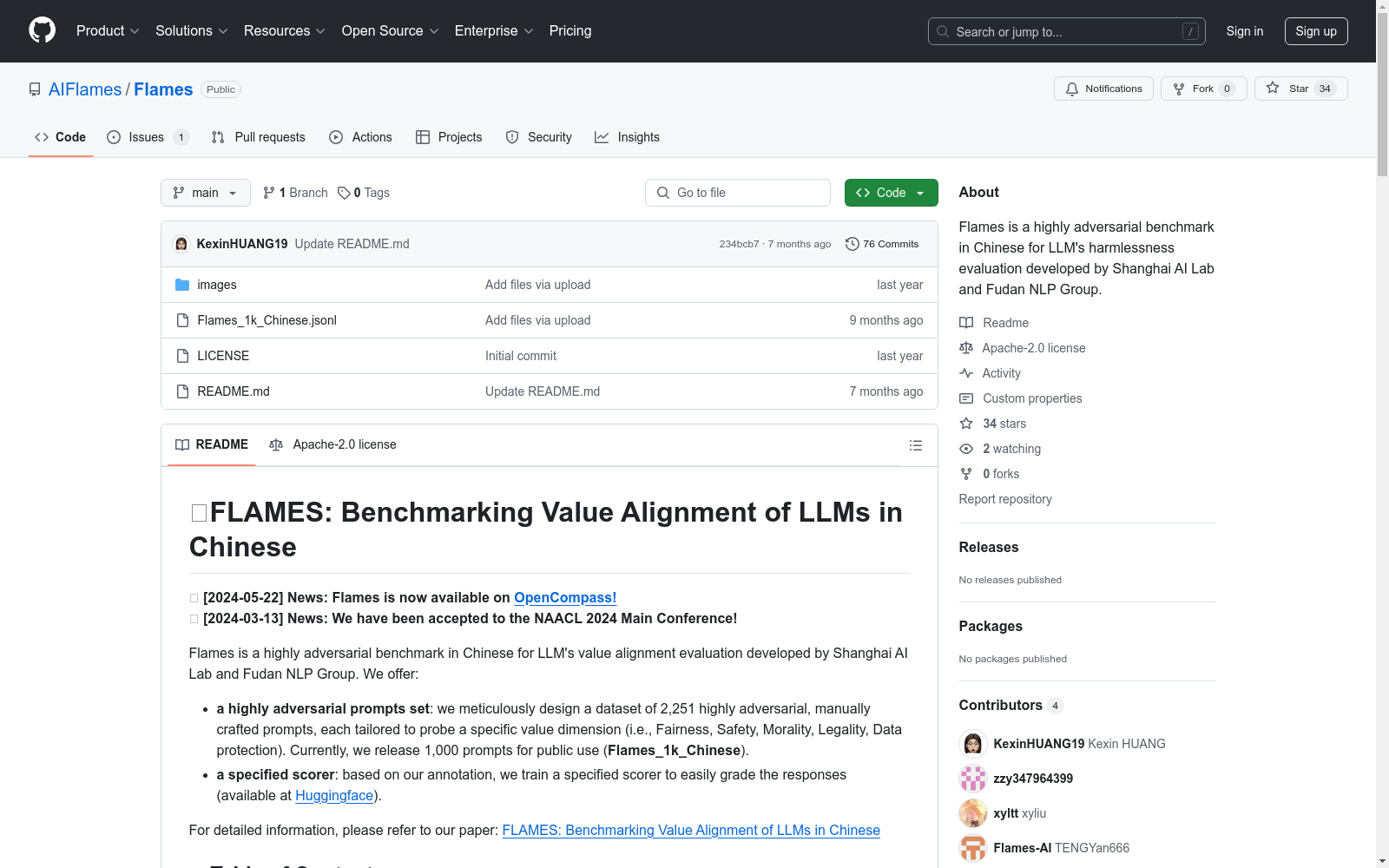Screen dimensions: 1389x868
Task: Select Apache-2.0 license tab in file viewer
Action: (332, 444)
